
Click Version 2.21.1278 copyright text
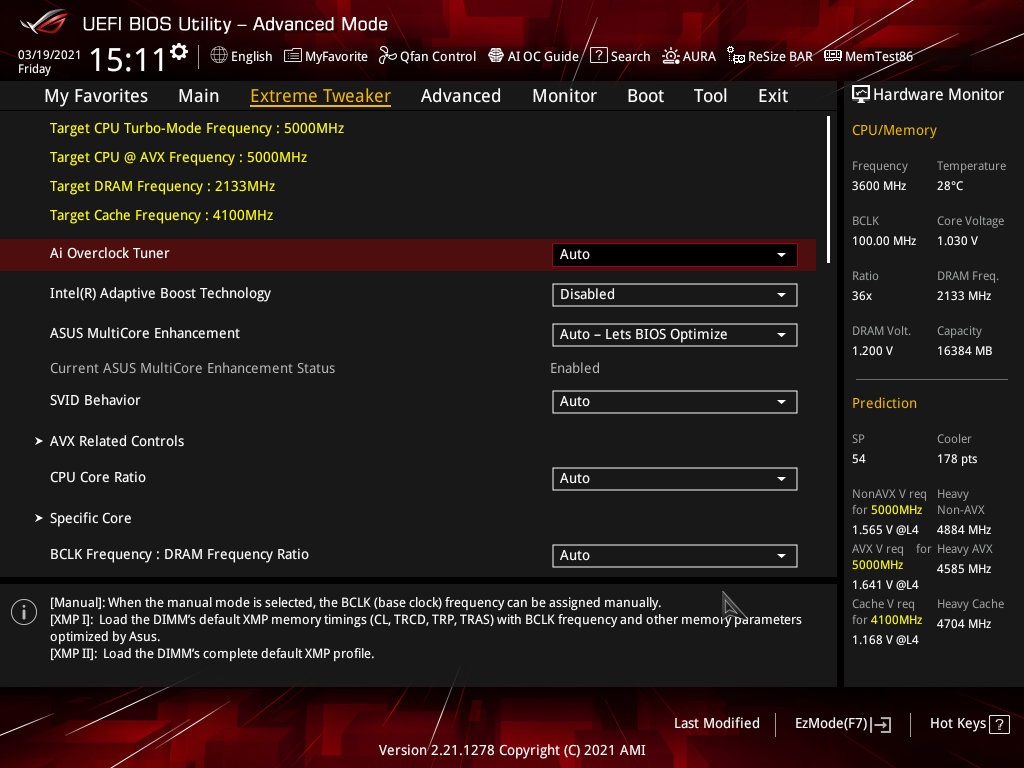(512, 750)
